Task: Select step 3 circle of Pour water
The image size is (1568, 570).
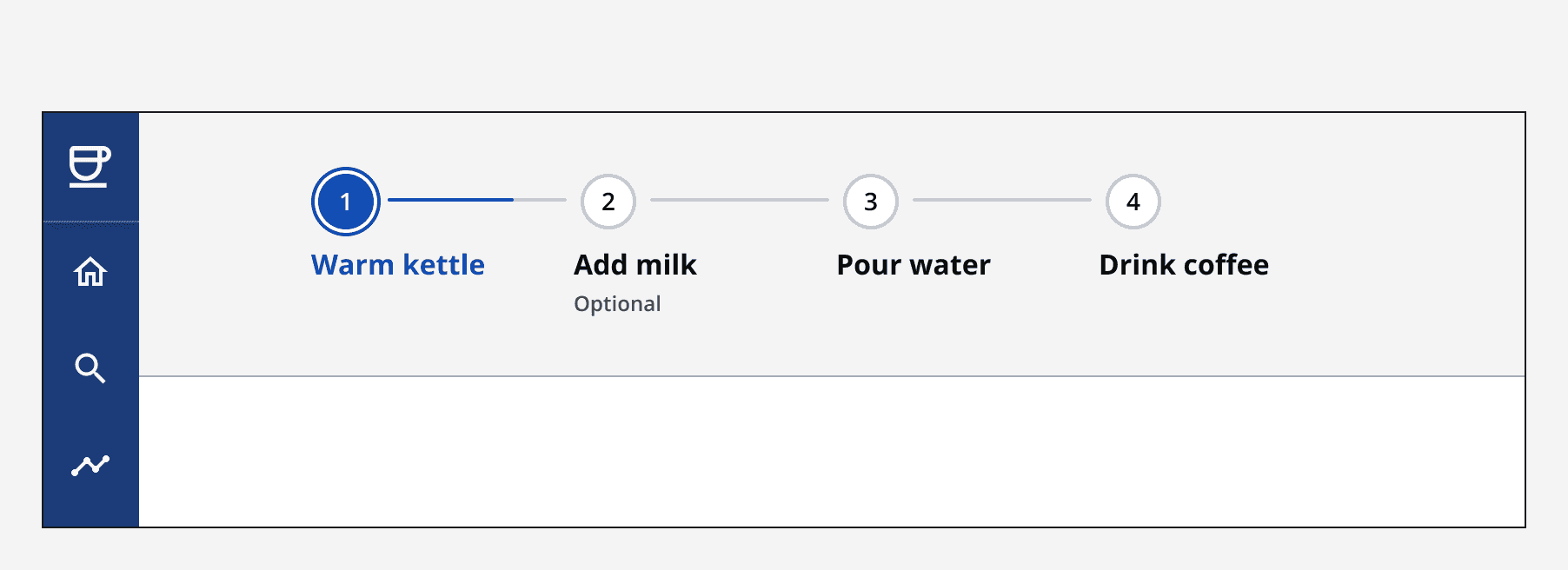Action: tap(870, 201)
